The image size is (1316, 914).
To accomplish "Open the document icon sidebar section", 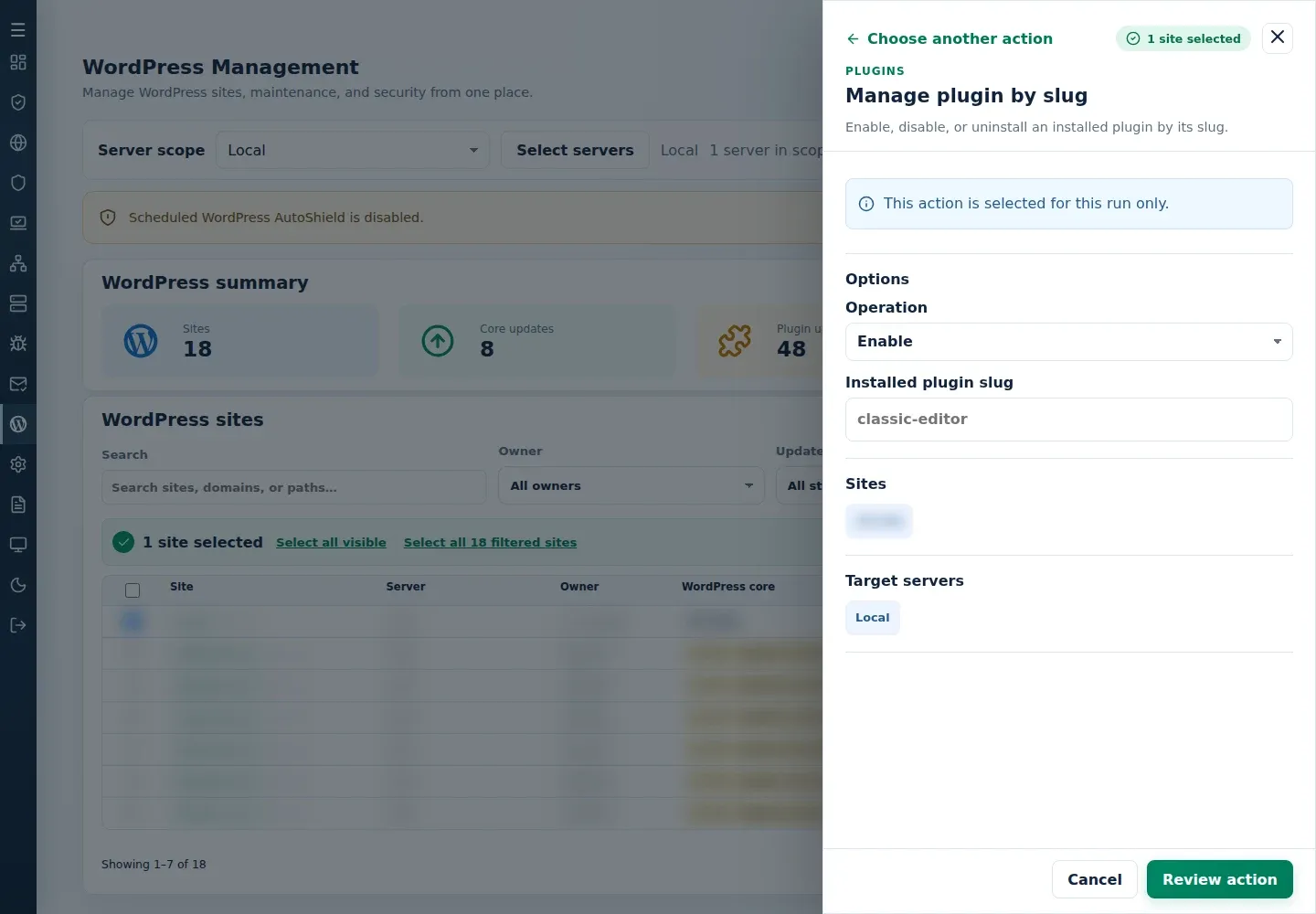I will 18,505.
